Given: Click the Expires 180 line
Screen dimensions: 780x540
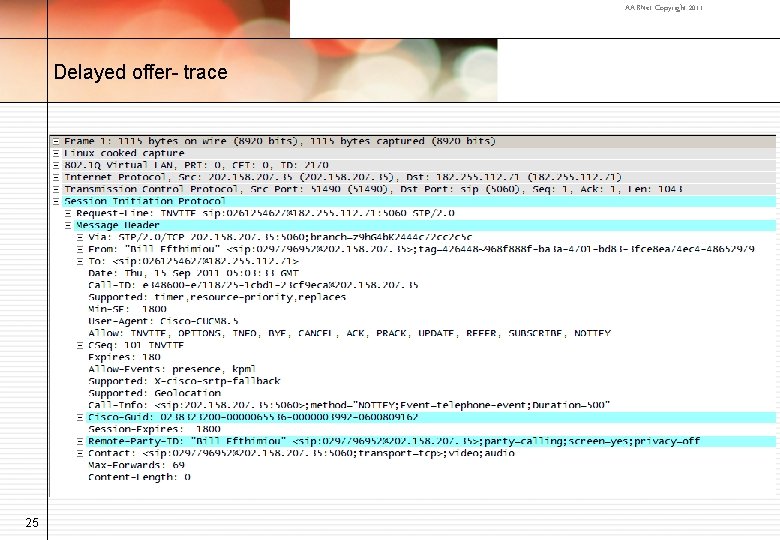Looking at the screenshot, I should coord(124,357).
